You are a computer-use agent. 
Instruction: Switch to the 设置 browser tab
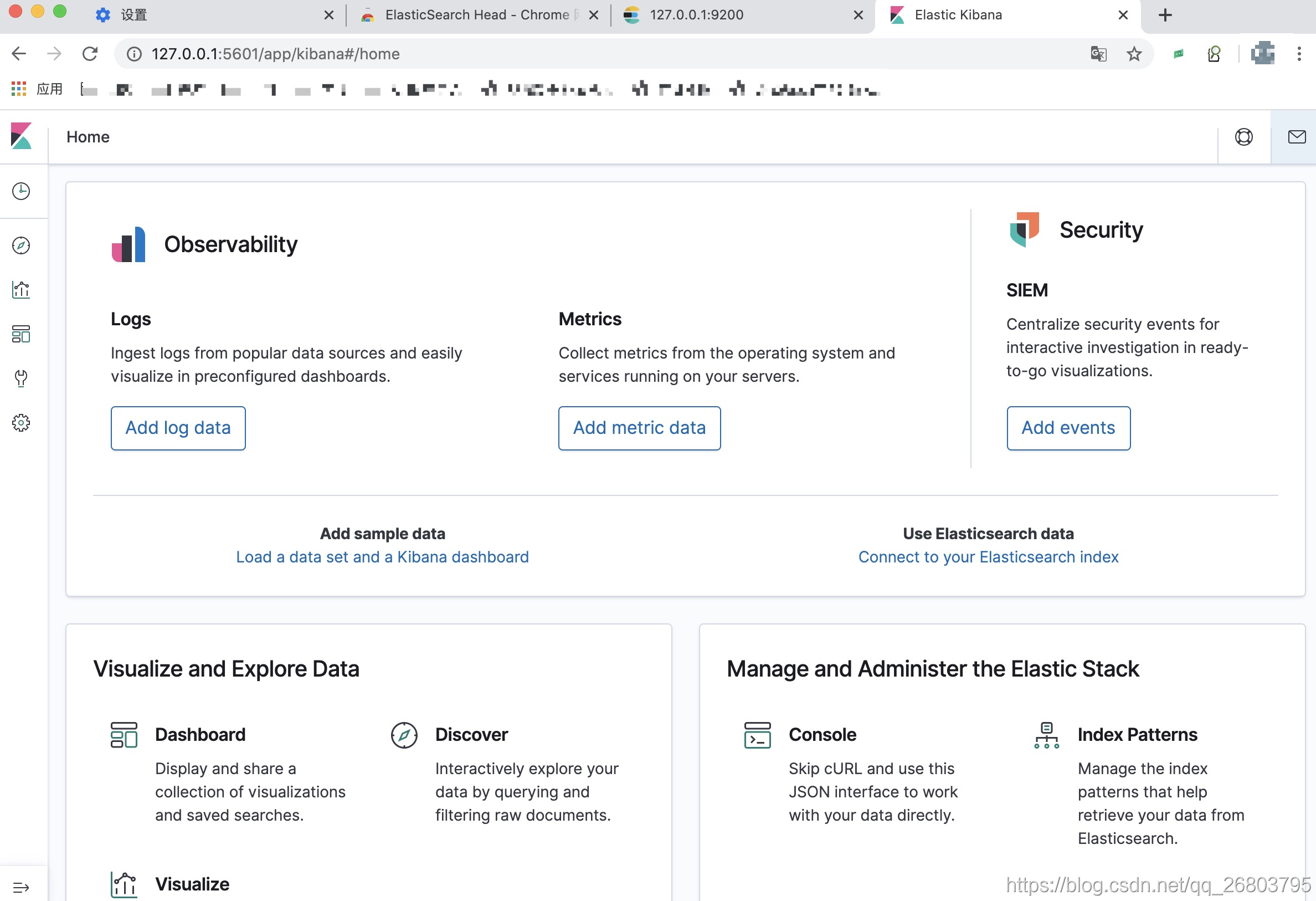tap(212, 15)
